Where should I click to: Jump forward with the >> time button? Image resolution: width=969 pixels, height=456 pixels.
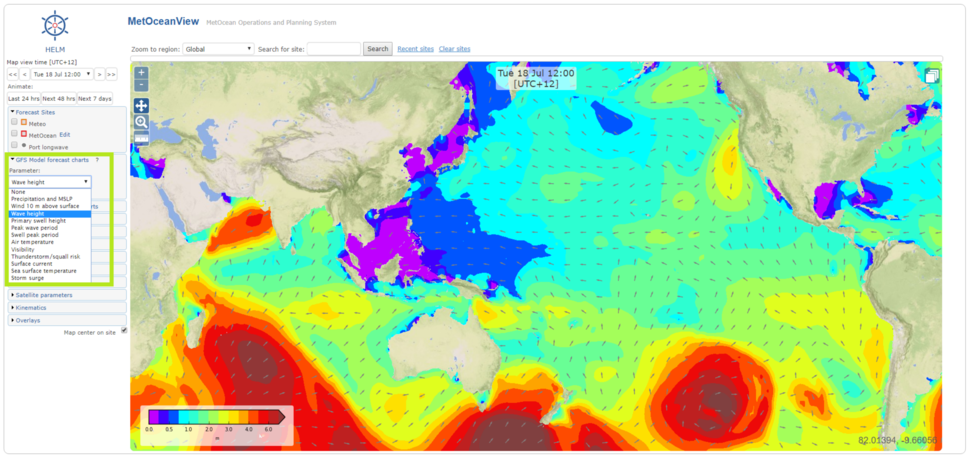pos(111,74)
